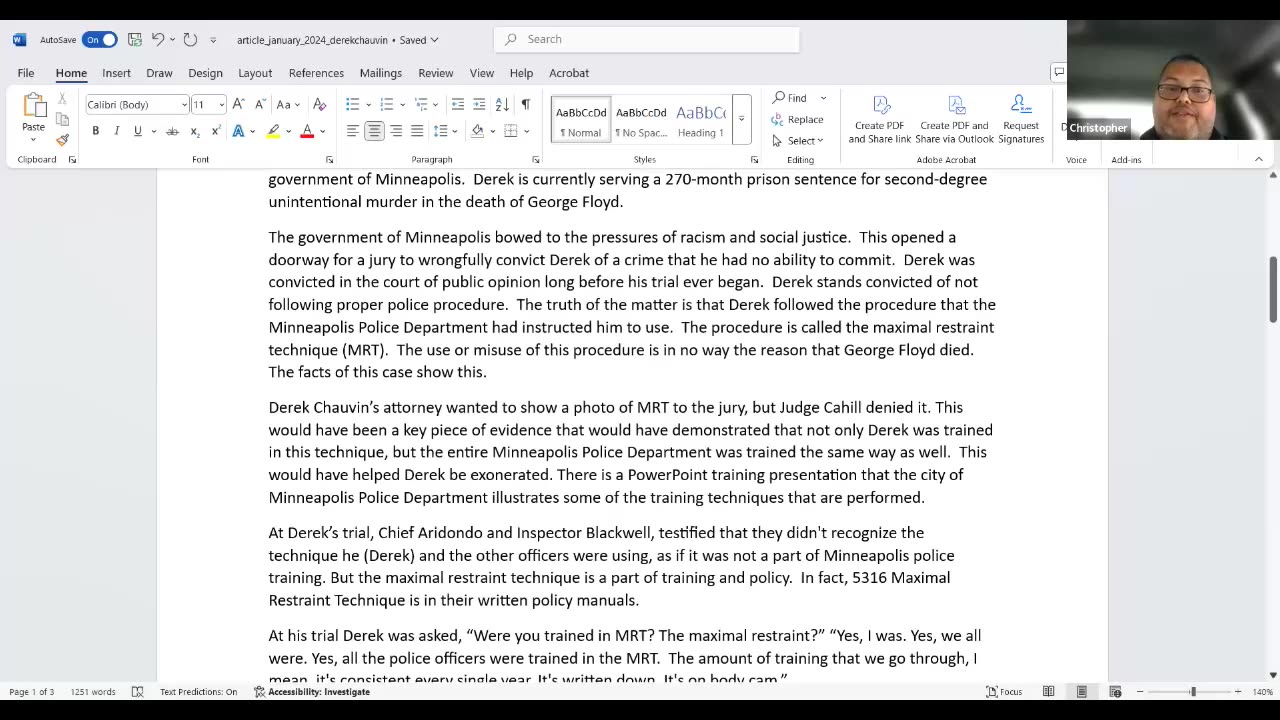Switch to Web Layout view
This screenshot has width=1280, height=720.
click(x=1115, y=692)
